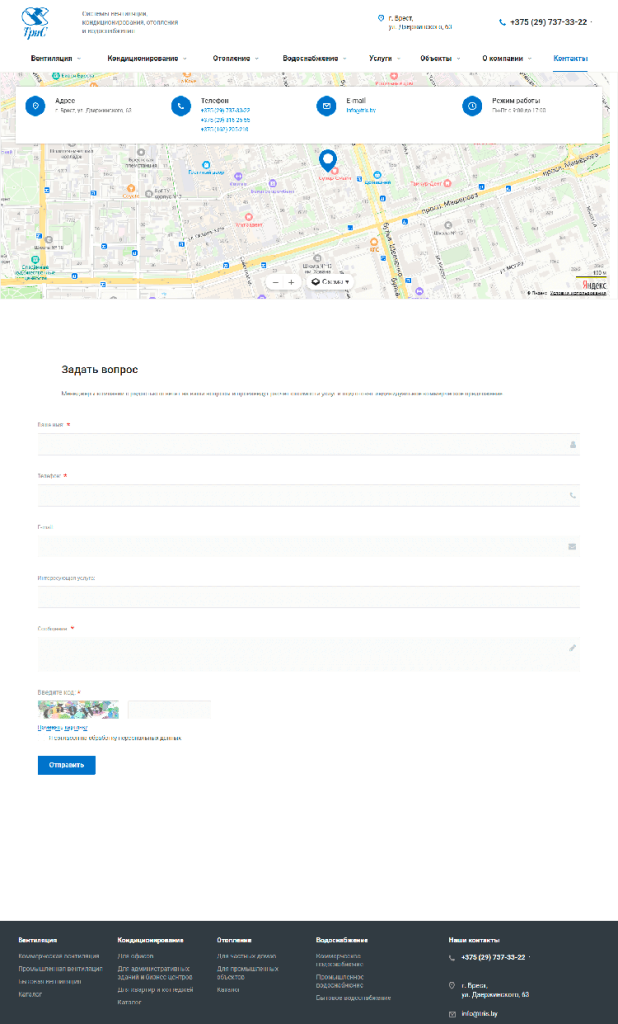
Task: Click the footer phone handset icon
Action: 452,958
